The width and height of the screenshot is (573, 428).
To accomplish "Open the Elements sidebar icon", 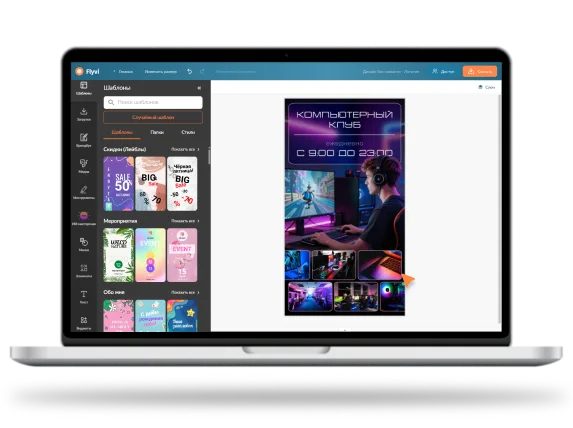I will point(84,270).
